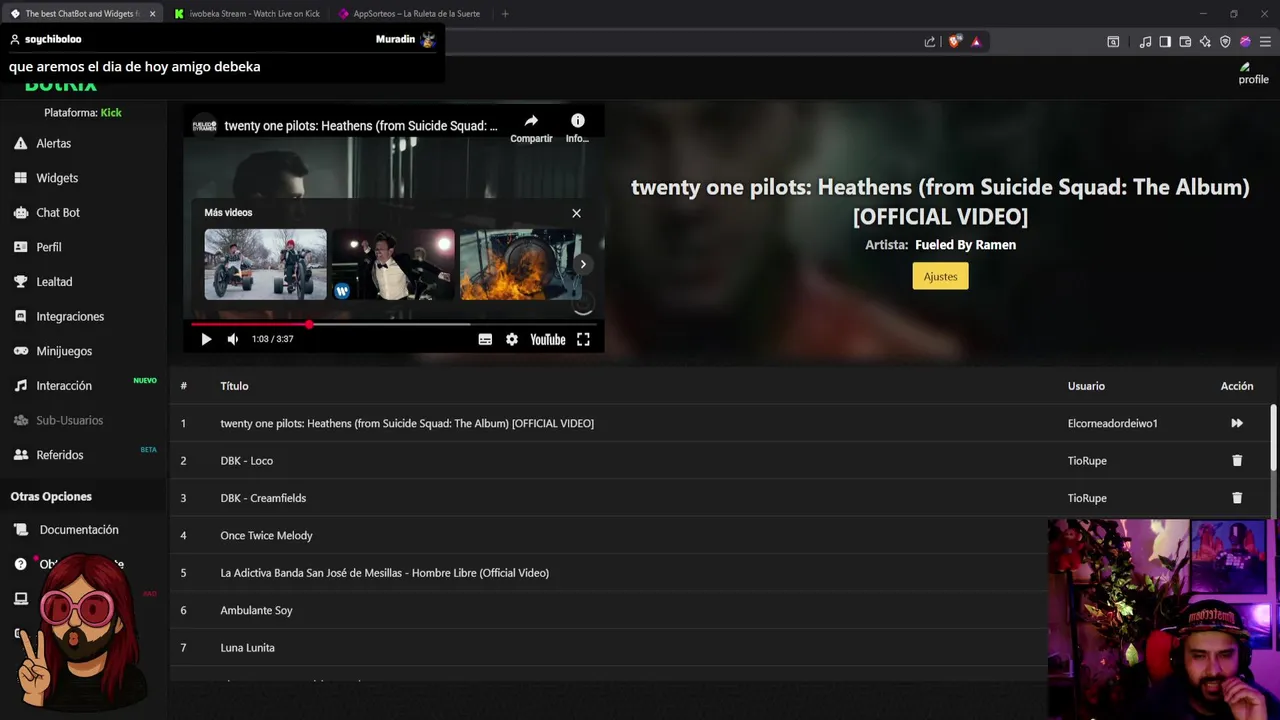Click the 1:03 / 3:37 timestamp
This screenshot has width=1280, height=720.
(x=272, y=339)
